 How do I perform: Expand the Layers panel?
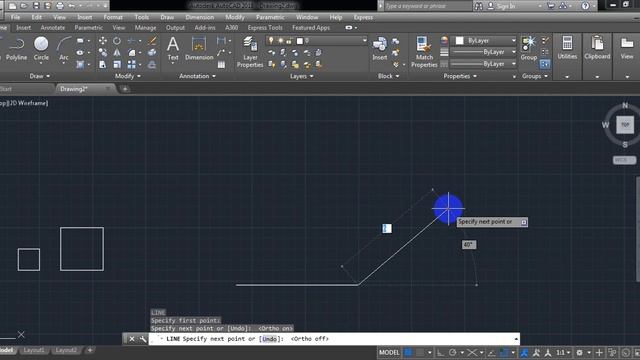(x=301, y=76)
